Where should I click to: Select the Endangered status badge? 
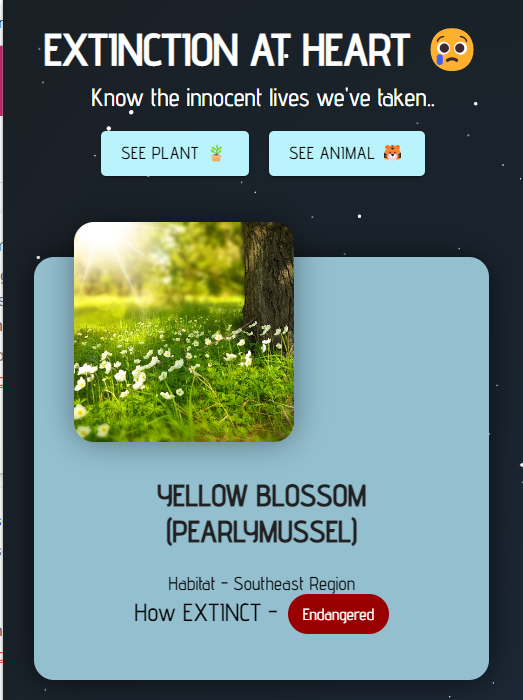coord(338,614)
